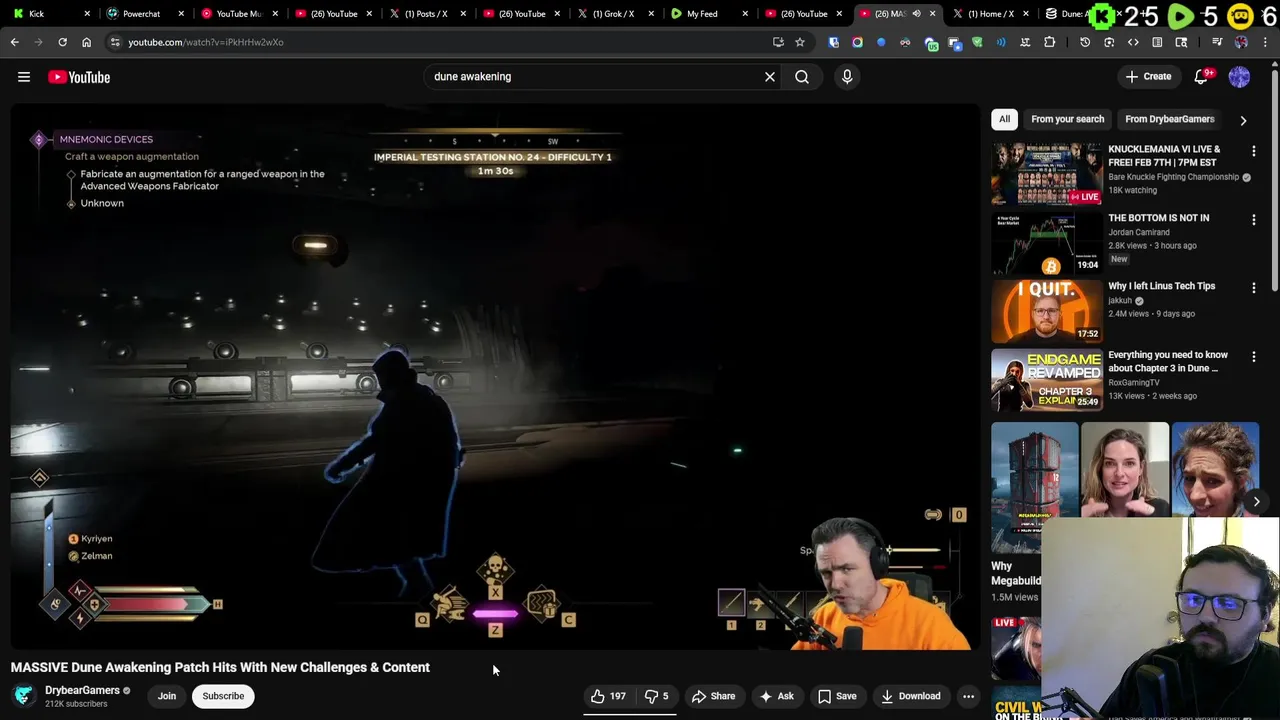
Task: Open the KNUCKLEMANIA VI live thumbnail
Action: pos(1046,173)
